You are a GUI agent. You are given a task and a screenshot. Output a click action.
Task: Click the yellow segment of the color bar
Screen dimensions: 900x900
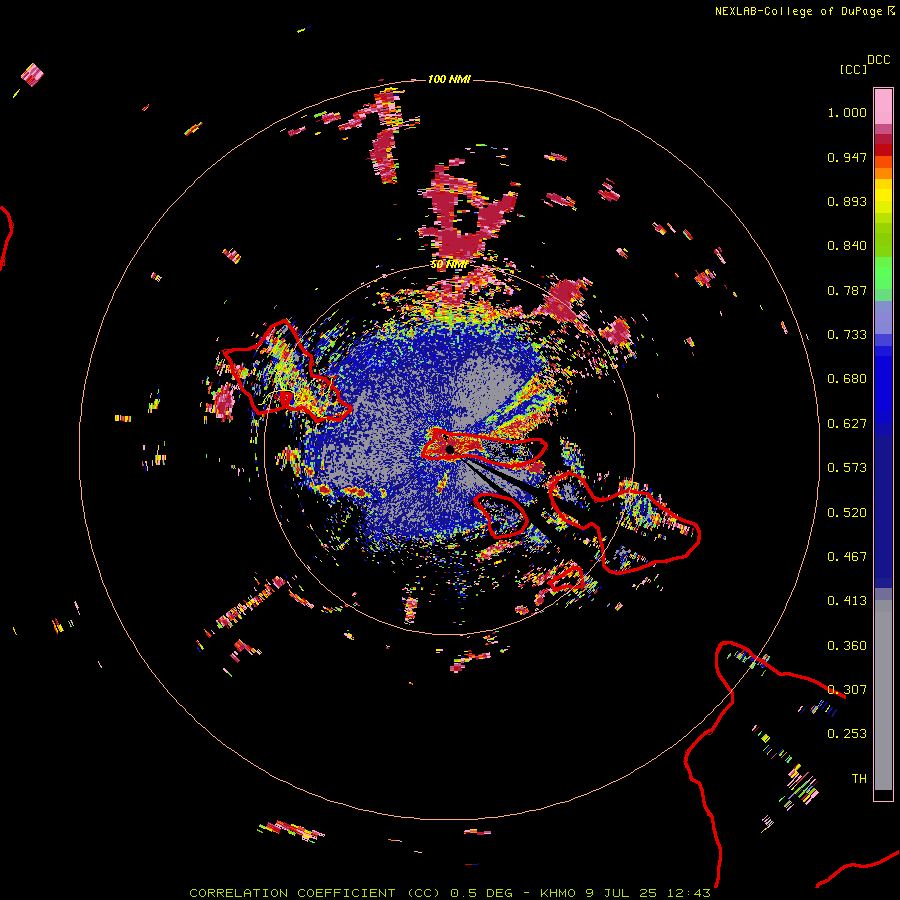coord(883,196)
